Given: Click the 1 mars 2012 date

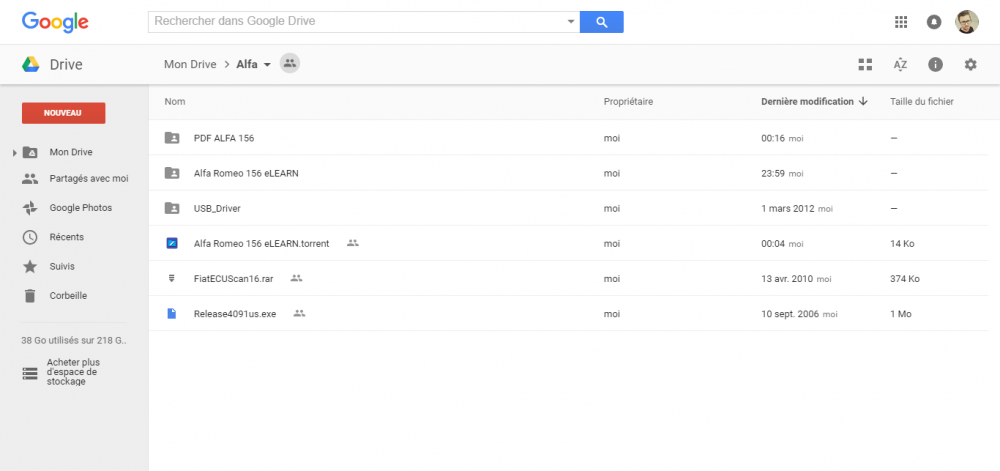Looking at the screenshot, I should coord(788,208).
